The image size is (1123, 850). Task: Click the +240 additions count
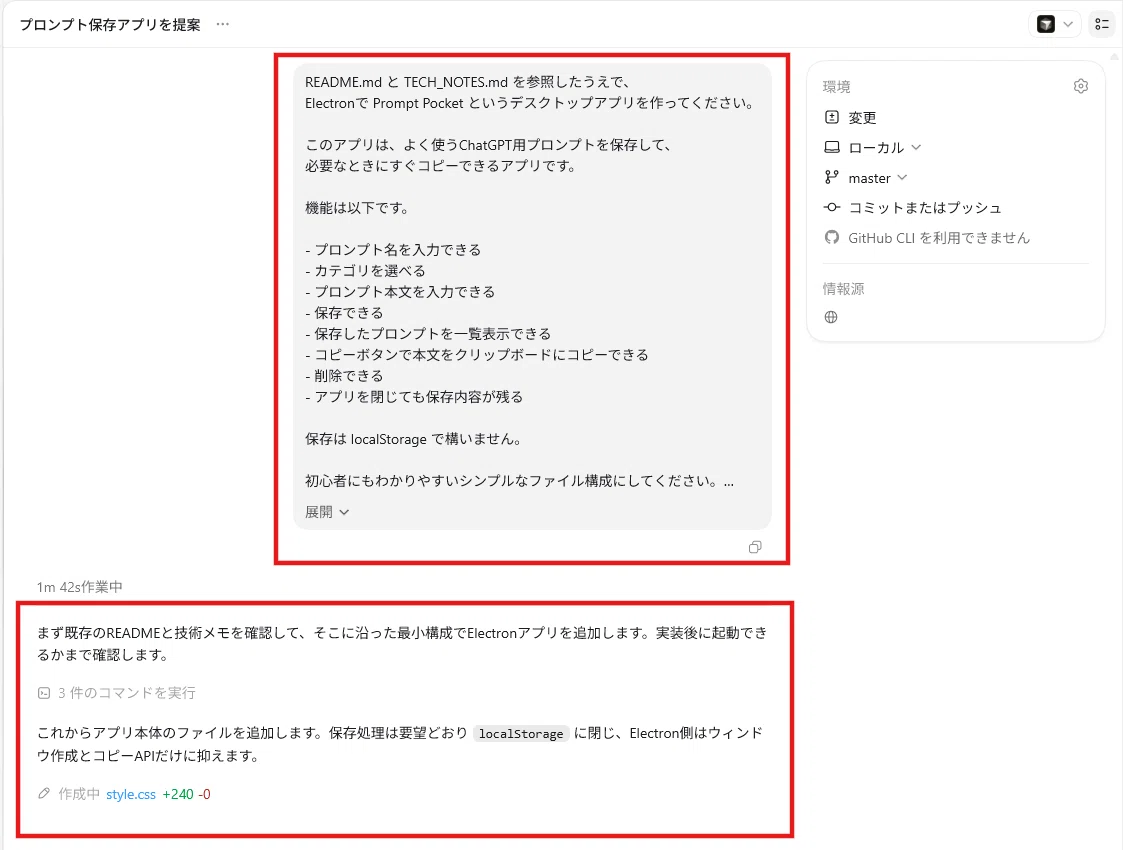[178, 794]
